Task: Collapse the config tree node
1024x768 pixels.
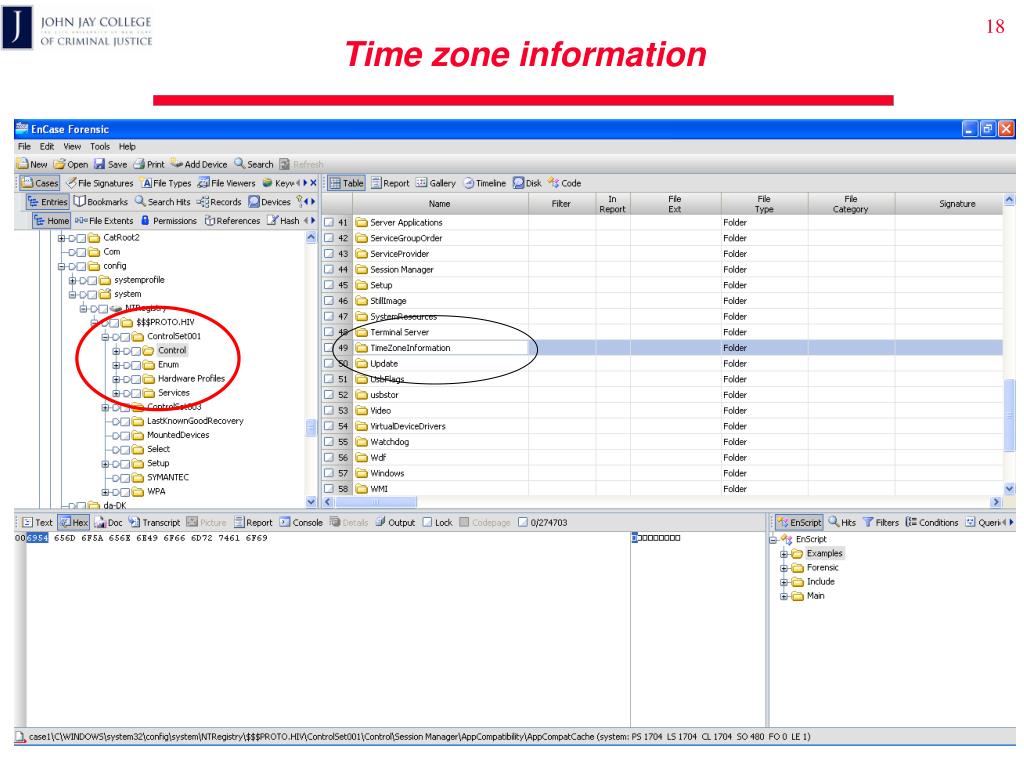Action: coord(61,266)
